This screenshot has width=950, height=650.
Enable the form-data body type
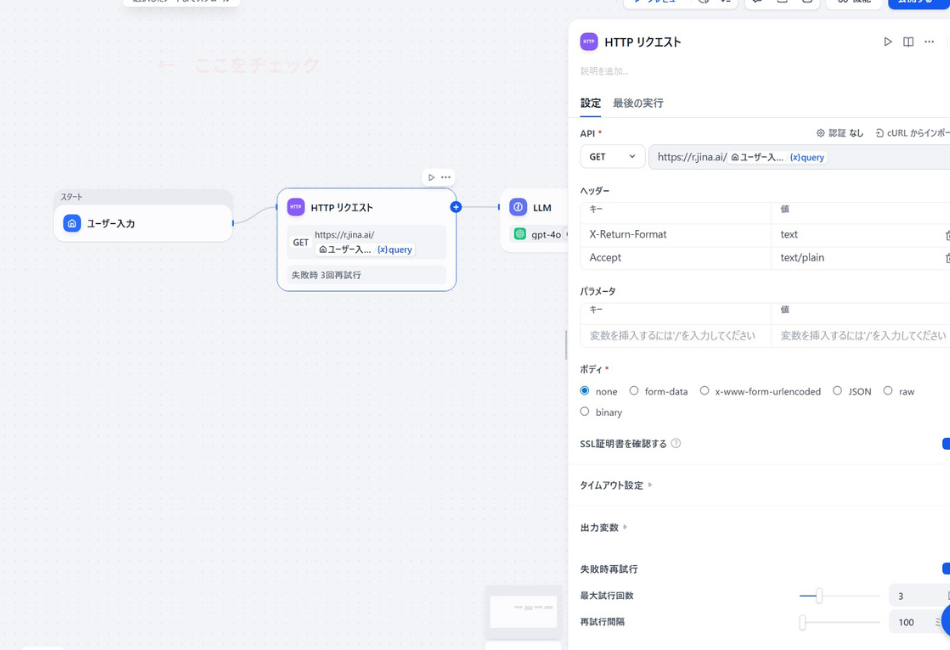633,391
